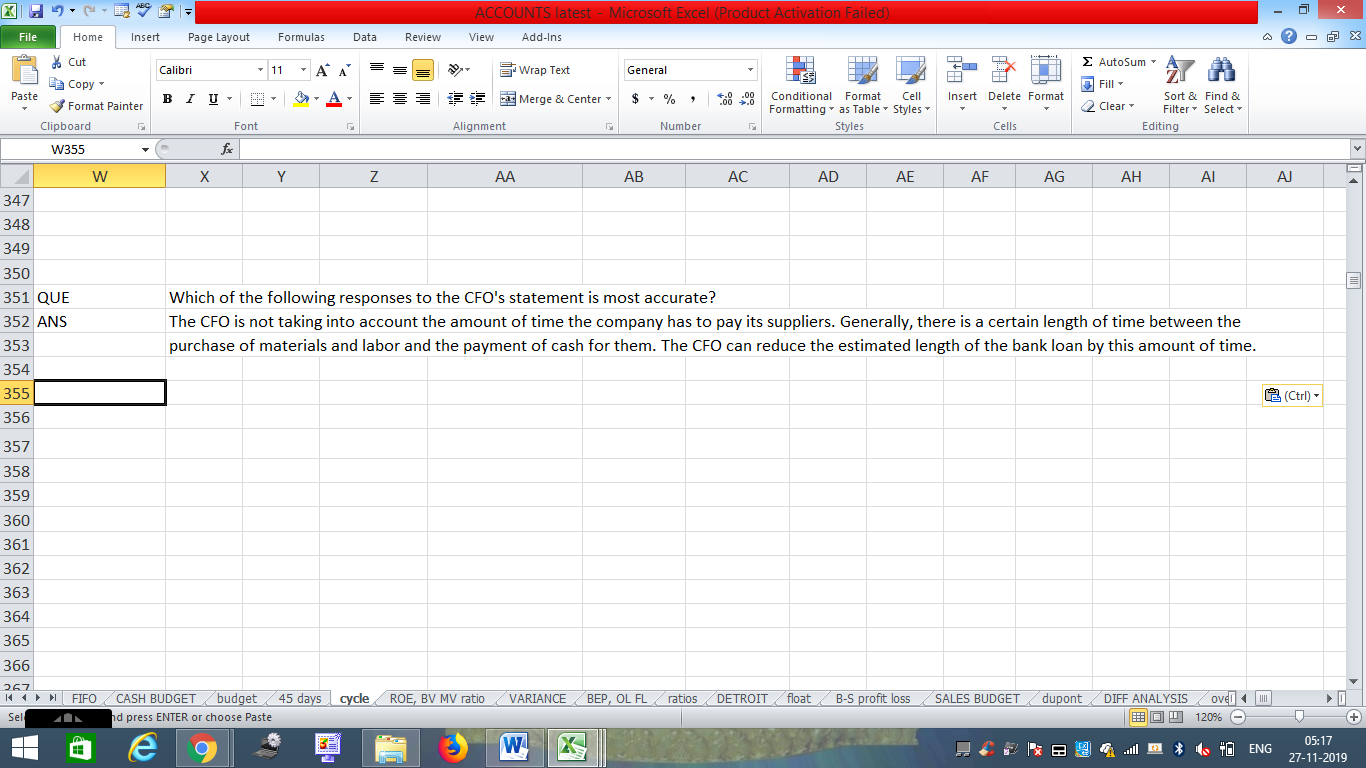Click the Sort & Filter icon
The width and height of the screenshot is (1366, 768).
tap(1180, 73)
